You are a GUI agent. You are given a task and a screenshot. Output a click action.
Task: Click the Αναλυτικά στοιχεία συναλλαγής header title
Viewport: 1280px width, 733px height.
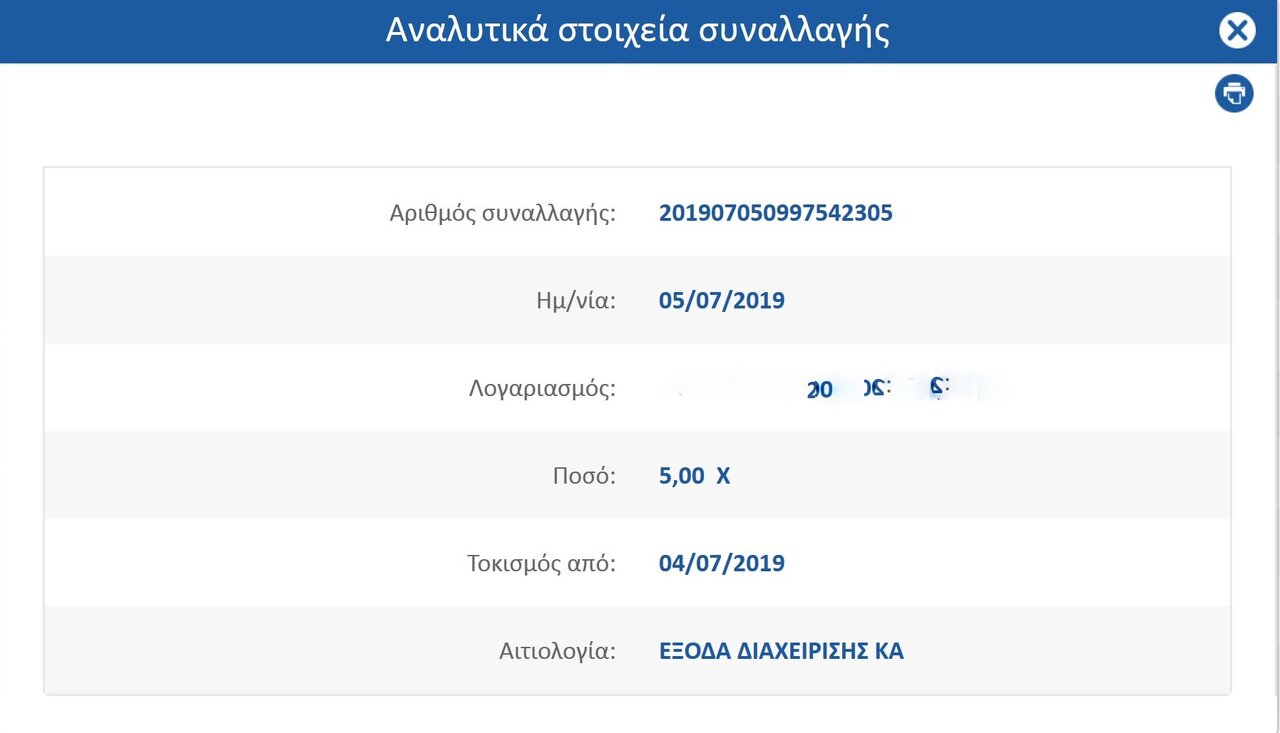[637, 31]
